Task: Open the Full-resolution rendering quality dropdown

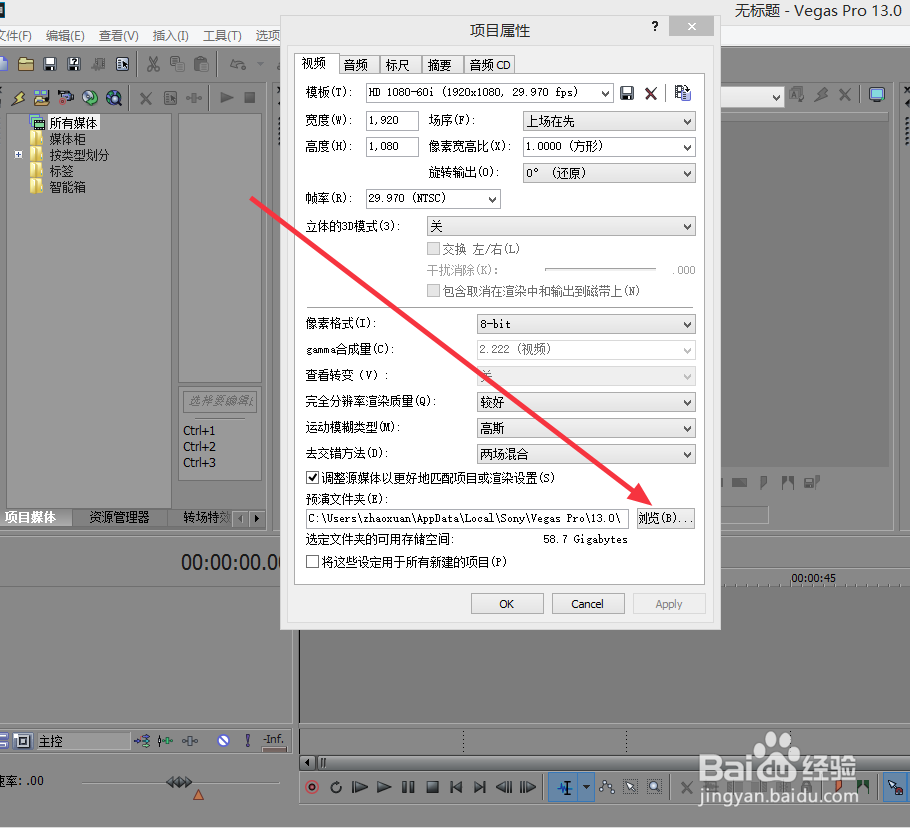Action: [x=586, y=402]
